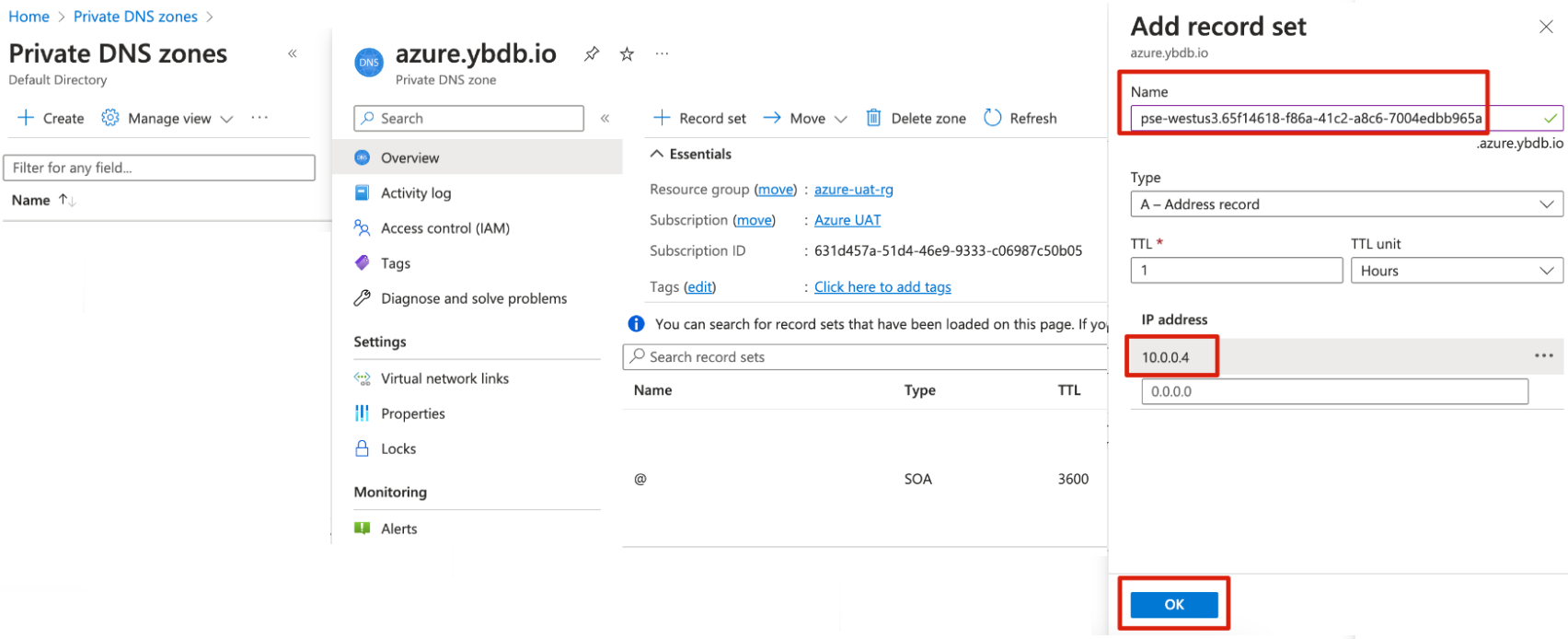
Task: Refresh the DNS zone view
Action: click(x=1020, y=118)
